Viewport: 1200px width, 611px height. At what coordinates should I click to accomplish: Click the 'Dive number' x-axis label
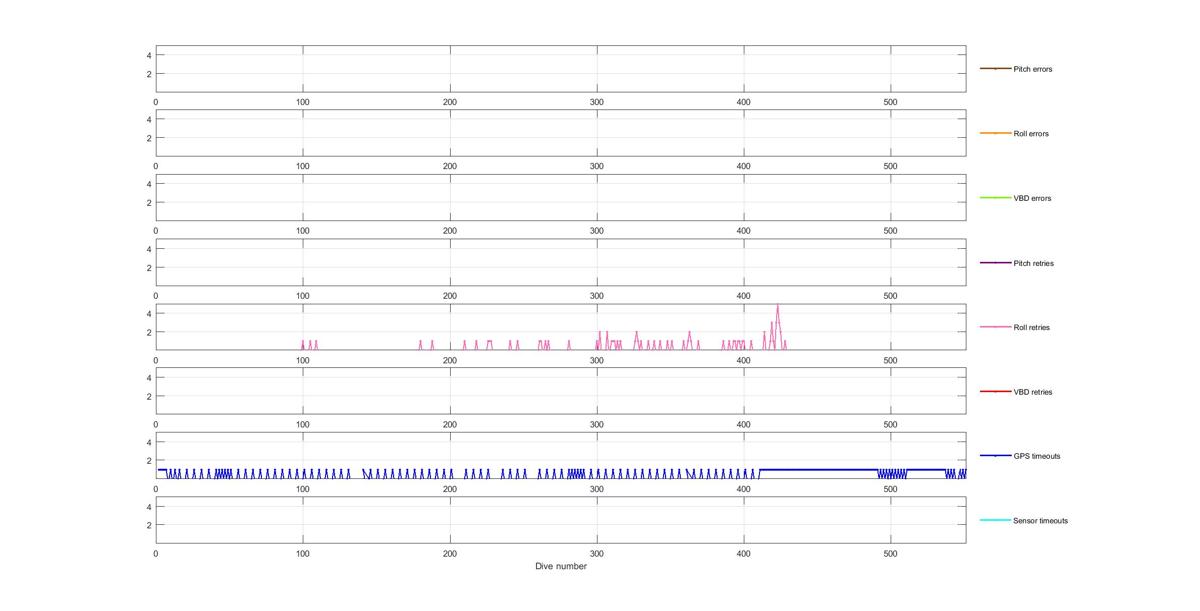561,566
